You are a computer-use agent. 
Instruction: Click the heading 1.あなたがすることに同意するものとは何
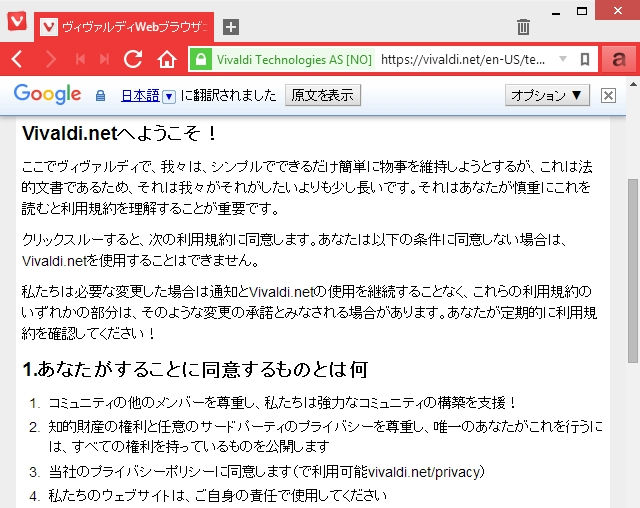(x=195, y=369)
